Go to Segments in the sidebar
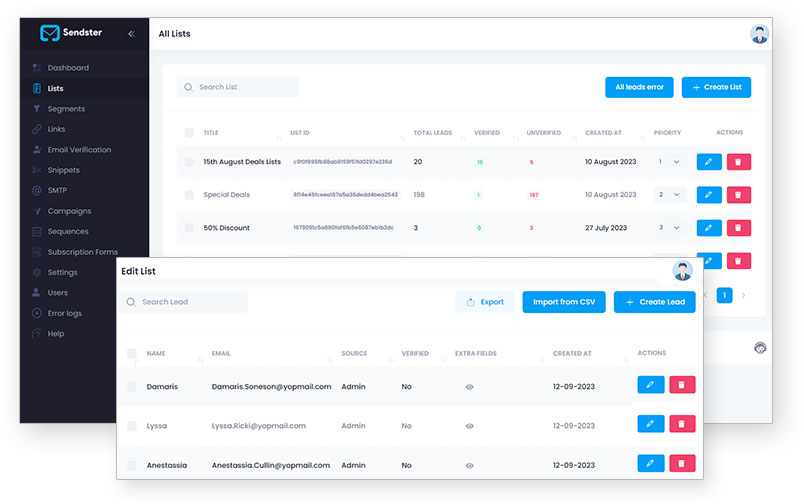Viewport: 804px width, 504px height. 66,109
